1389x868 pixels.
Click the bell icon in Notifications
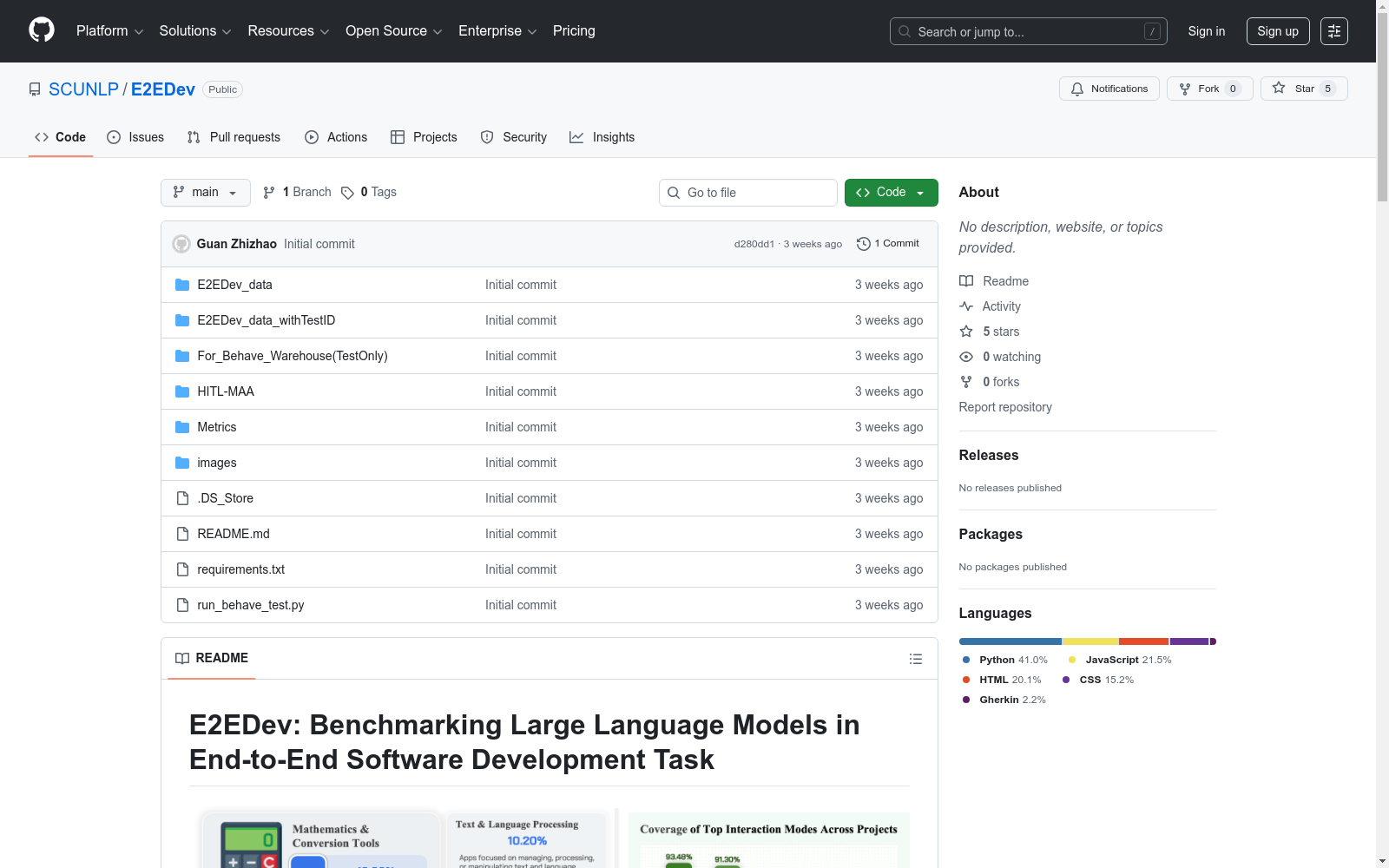click(1077, 89)
